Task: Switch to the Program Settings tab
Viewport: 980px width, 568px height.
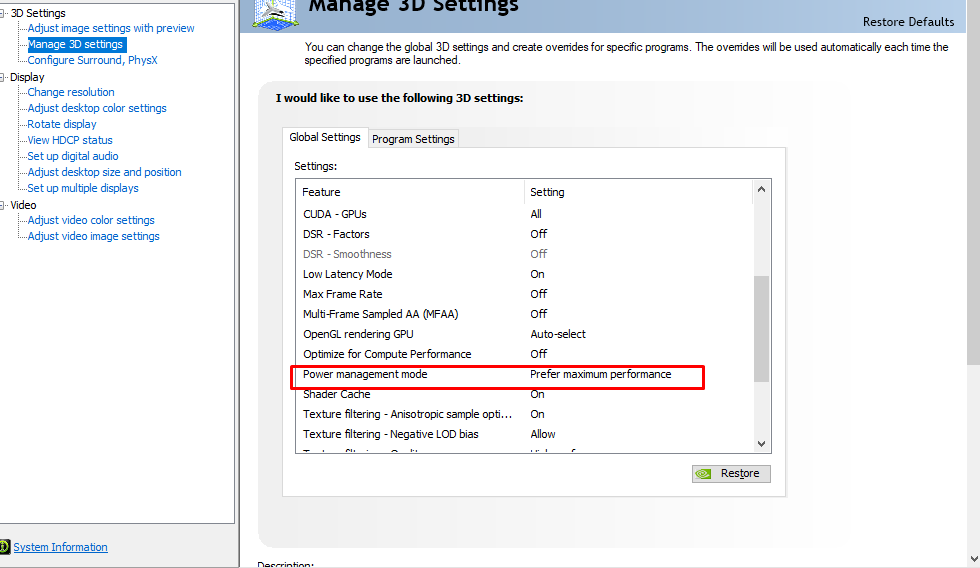Action: [x=413, y=139]
